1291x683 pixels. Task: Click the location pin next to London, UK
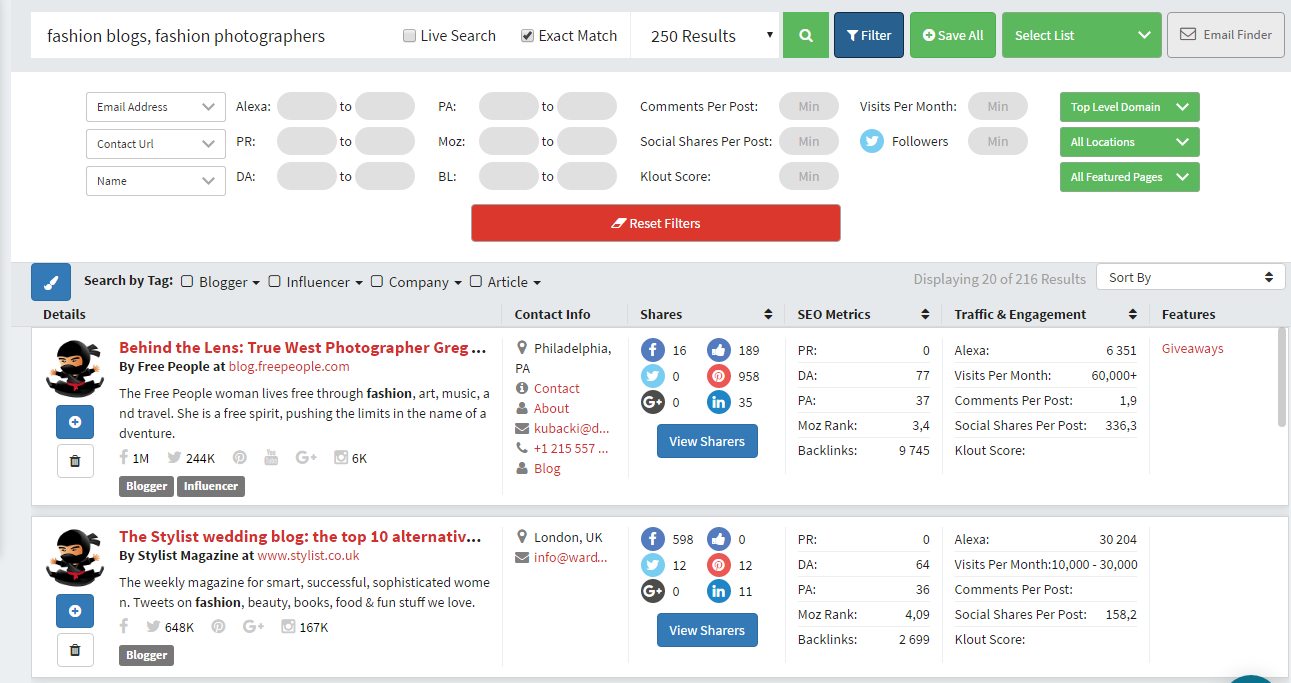coord(521,537)
